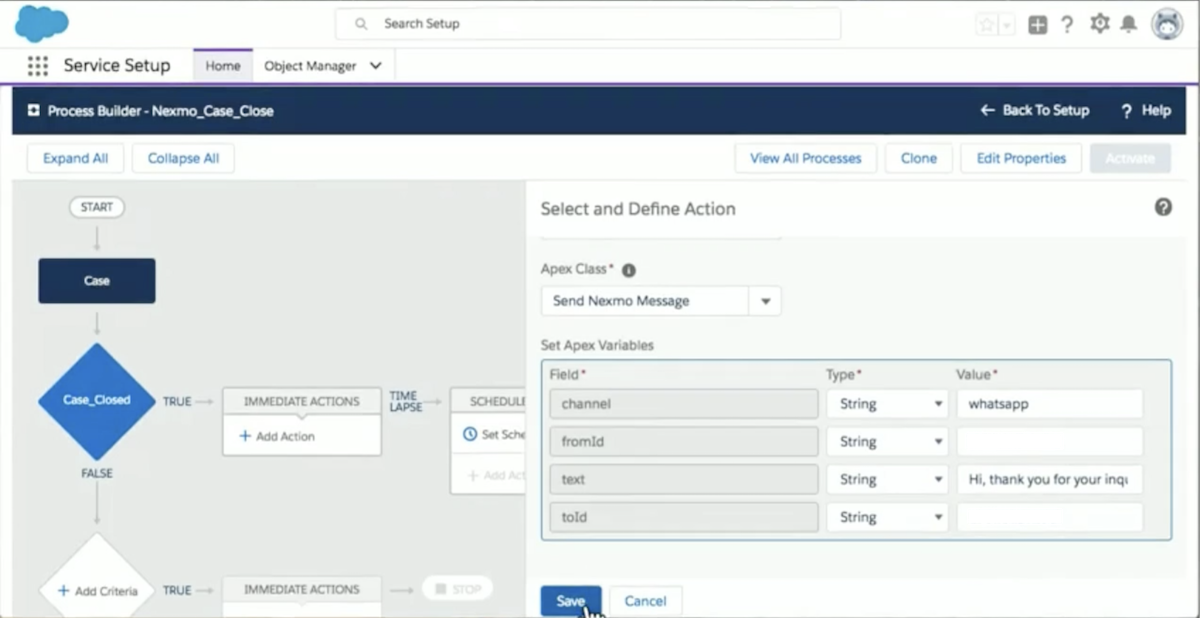This screenshot has height=618, width=1200.
Task: Open the notifications bell
Action: click(x=1129, y=24)
